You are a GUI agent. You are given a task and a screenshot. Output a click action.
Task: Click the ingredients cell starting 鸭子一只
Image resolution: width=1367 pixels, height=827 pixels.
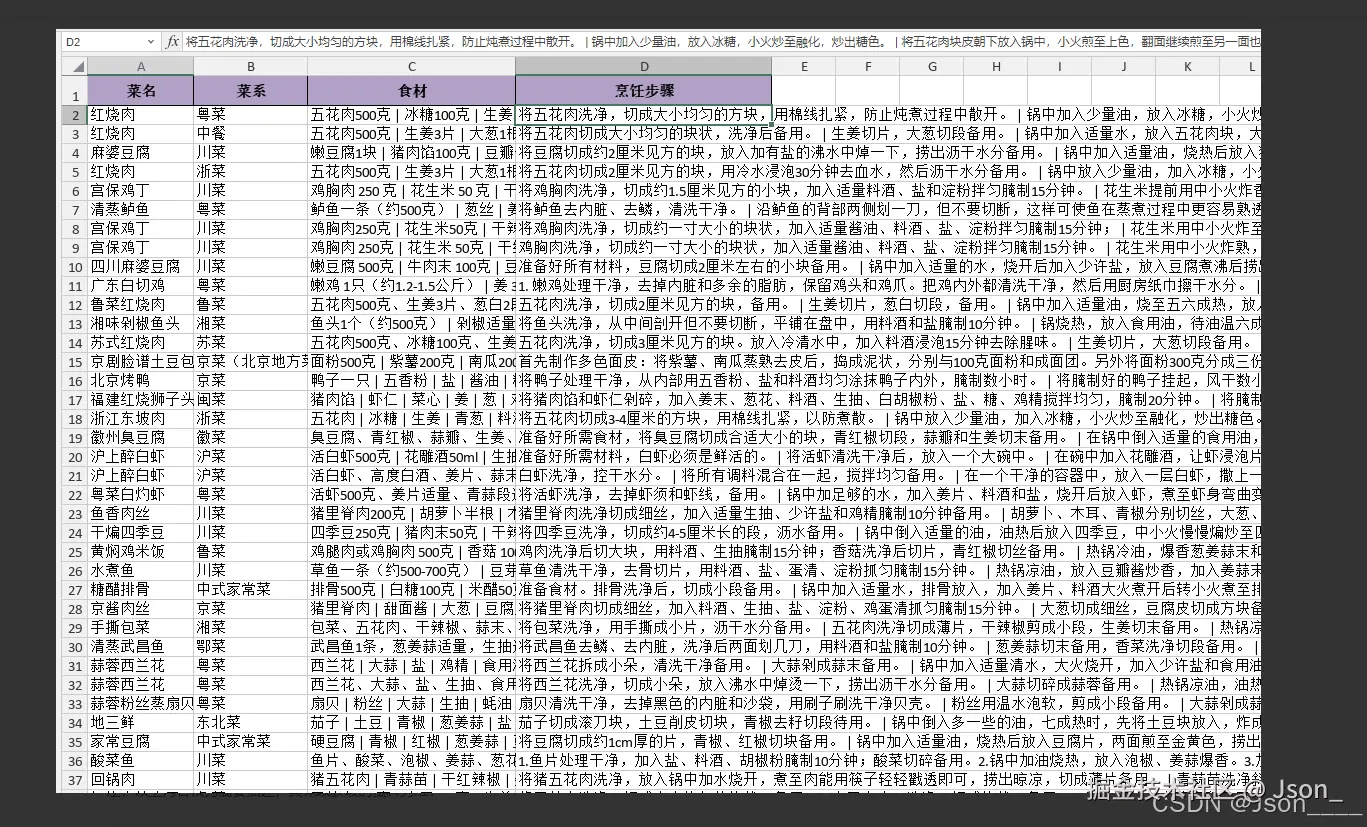pyautogui.click(x=412, y=380)
